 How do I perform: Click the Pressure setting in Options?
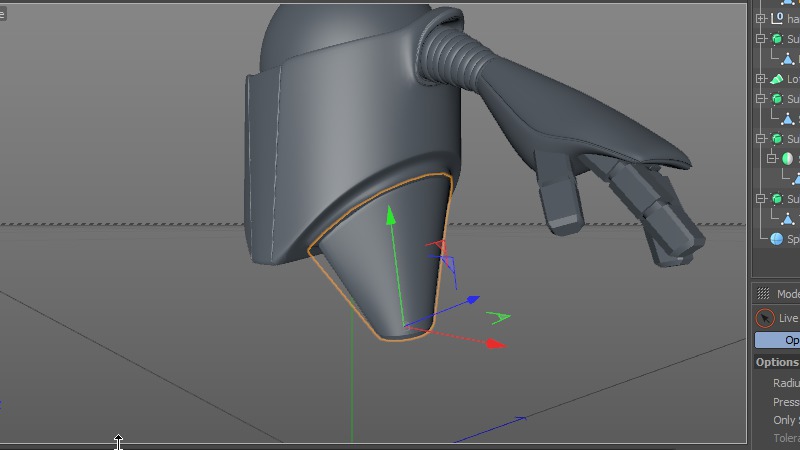(785, 402)
